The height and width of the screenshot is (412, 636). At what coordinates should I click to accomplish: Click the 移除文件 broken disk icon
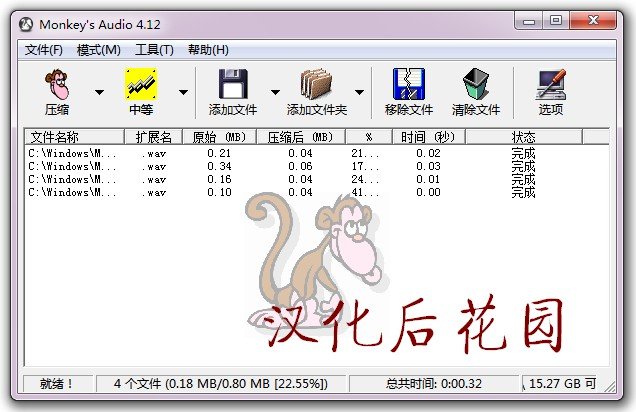[x=408, y=84]
